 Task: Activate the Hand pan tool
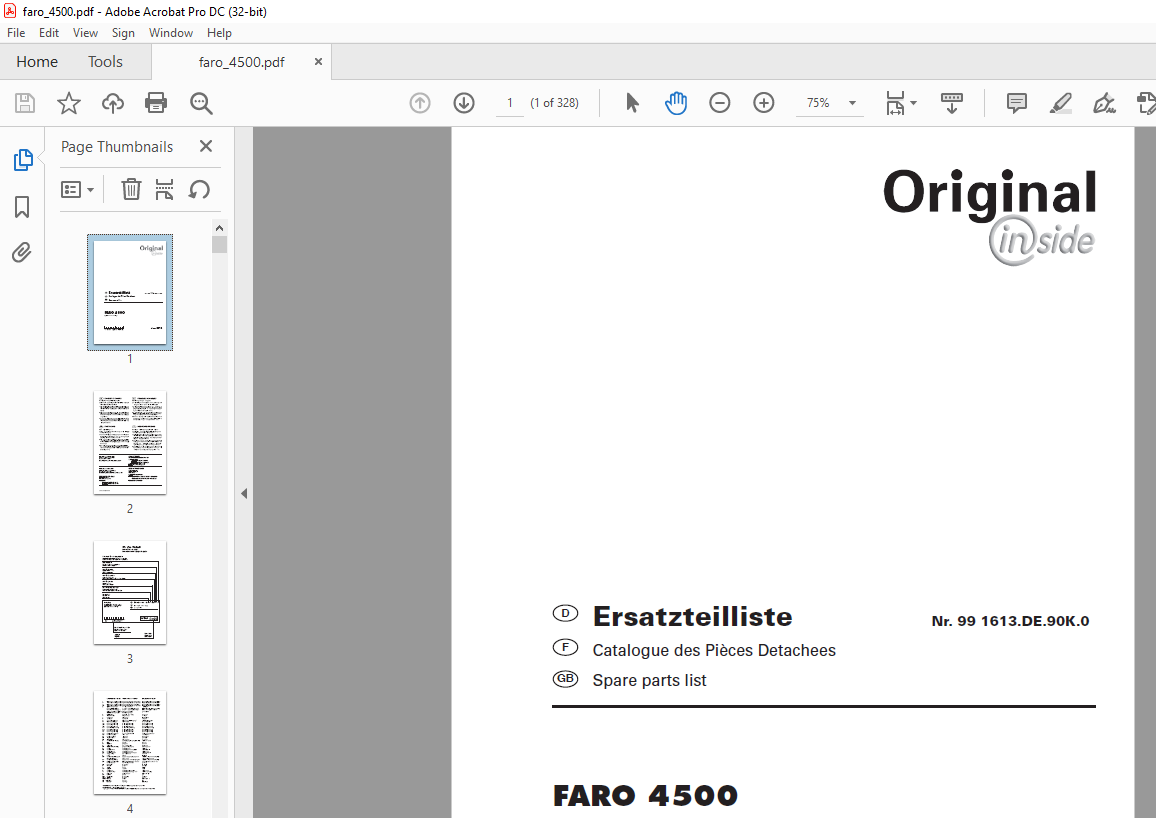675,103
